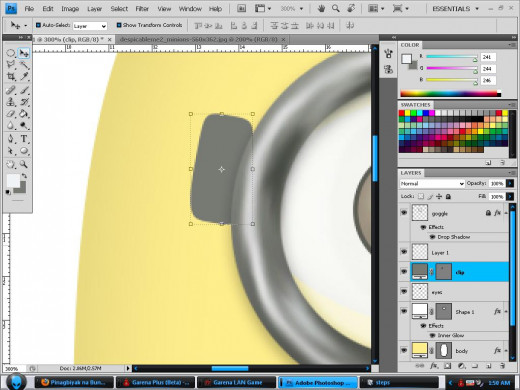This screenshot has width=520, height=390.
Task: Click the G value input field
Action: pyautogui.click(x=488, y=69)
